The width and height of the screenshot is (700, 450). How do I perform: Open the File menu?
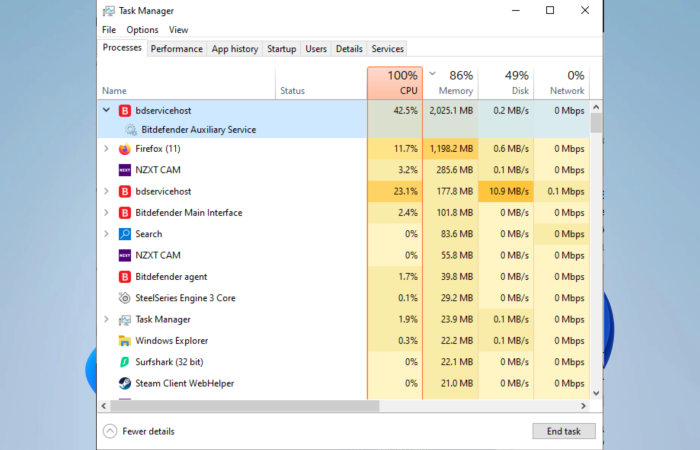point(108,30)
